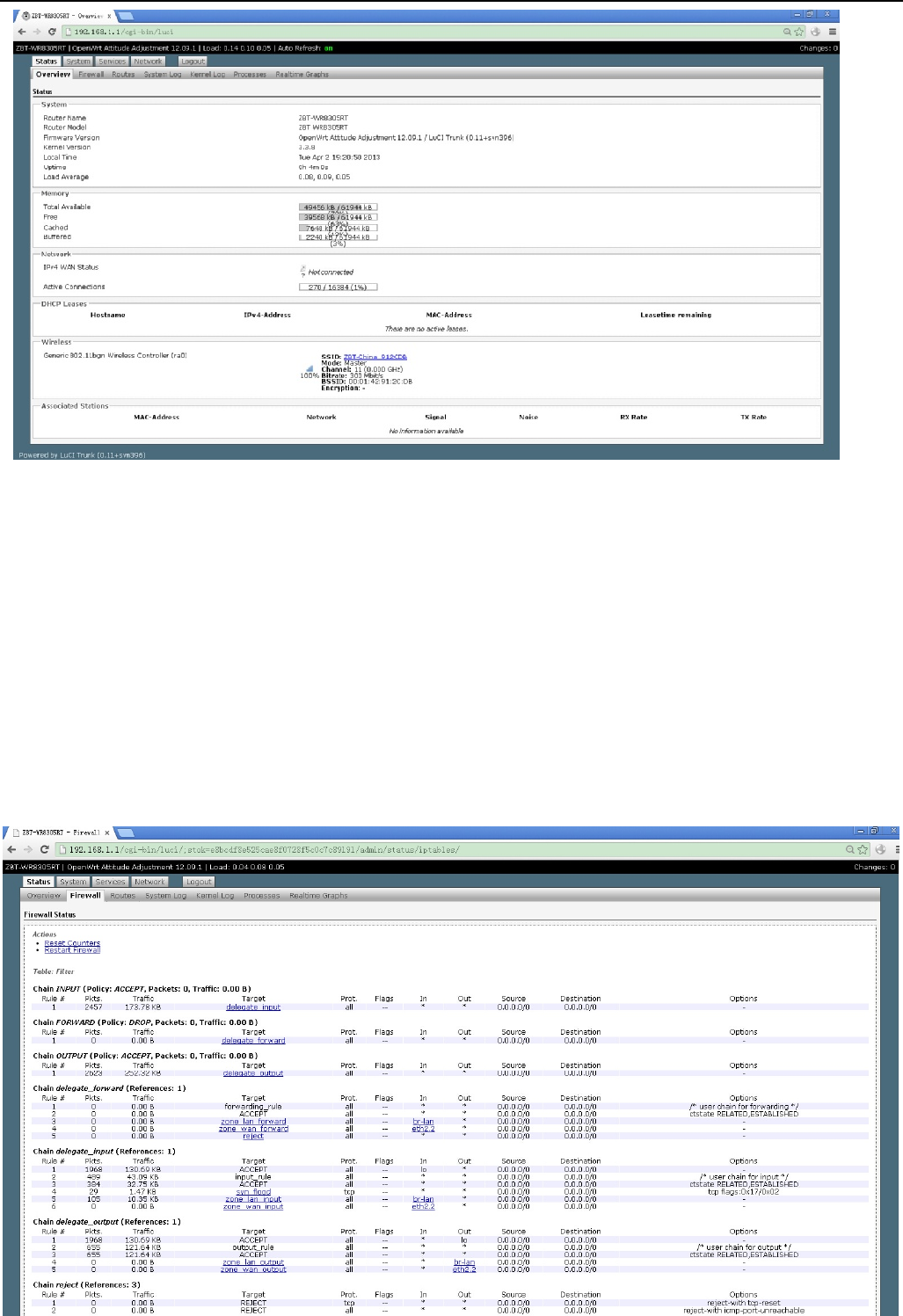
Task: Open zone_lan_forward target link
Action: [x=253, y=1122]
